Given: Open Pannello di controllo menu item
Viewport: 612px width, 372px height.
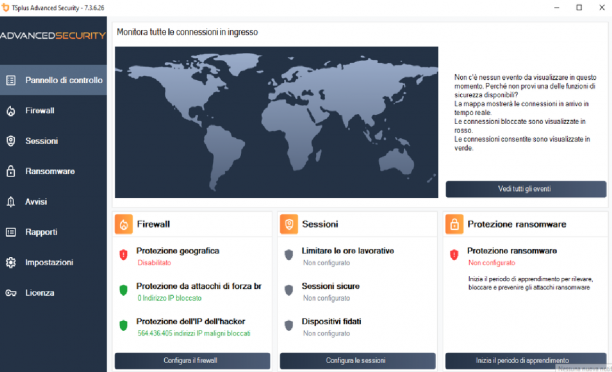Looking at the screenshot, I should pyautogui.click(x=53, y=80).
